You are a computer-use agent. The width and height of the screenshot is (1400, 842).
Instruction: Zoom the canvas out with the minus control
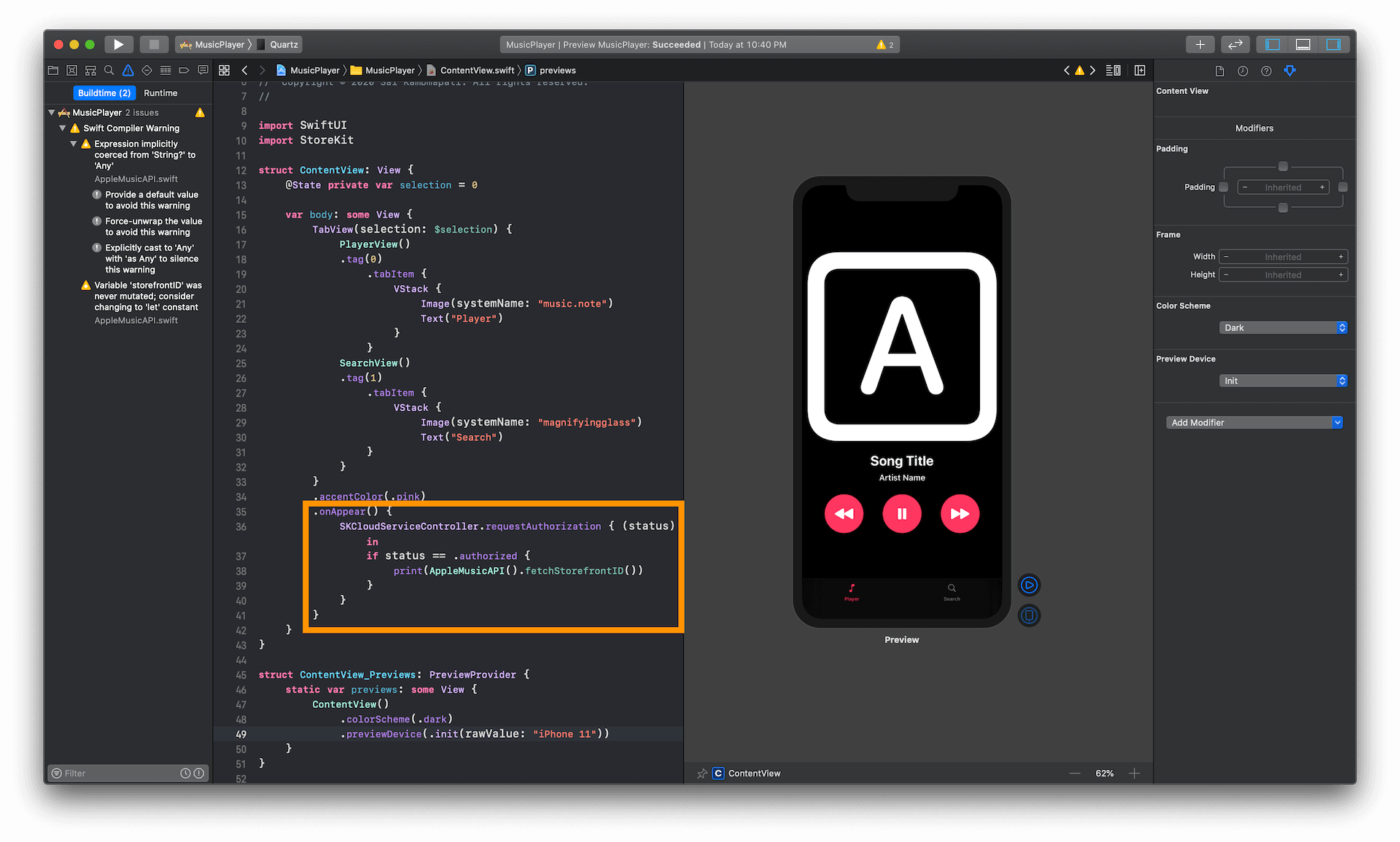(x=1074, y=773)
